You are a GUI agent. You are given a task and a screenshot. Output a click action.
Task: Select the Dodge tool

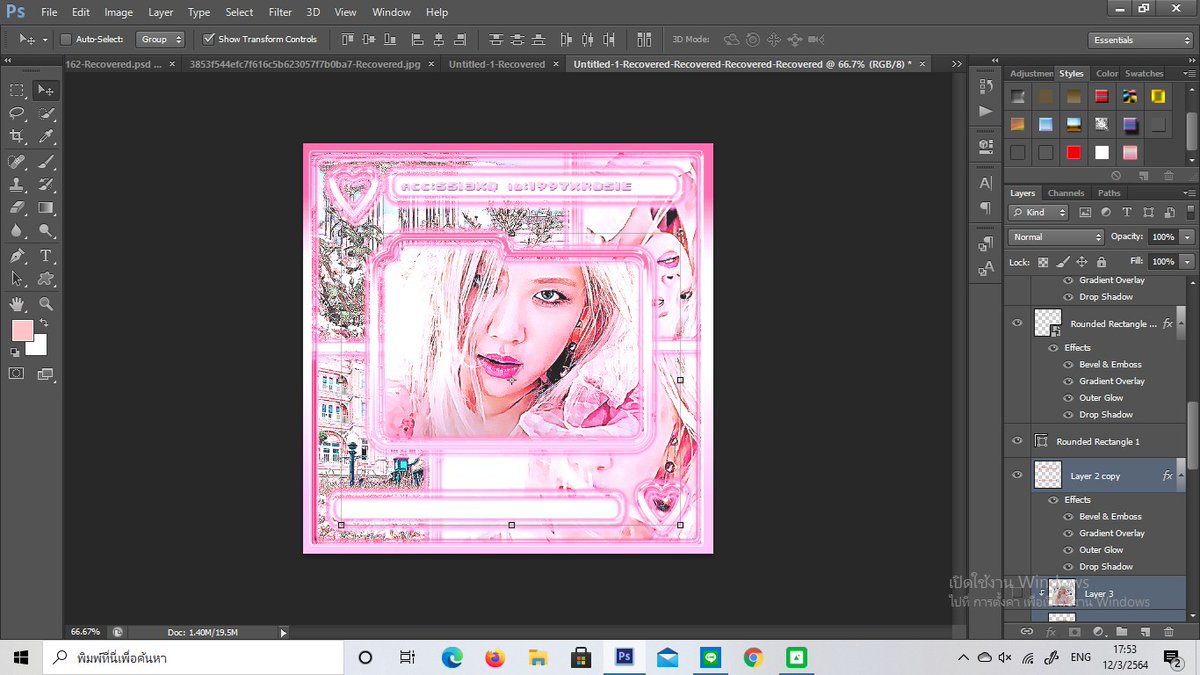coord(46,231)
